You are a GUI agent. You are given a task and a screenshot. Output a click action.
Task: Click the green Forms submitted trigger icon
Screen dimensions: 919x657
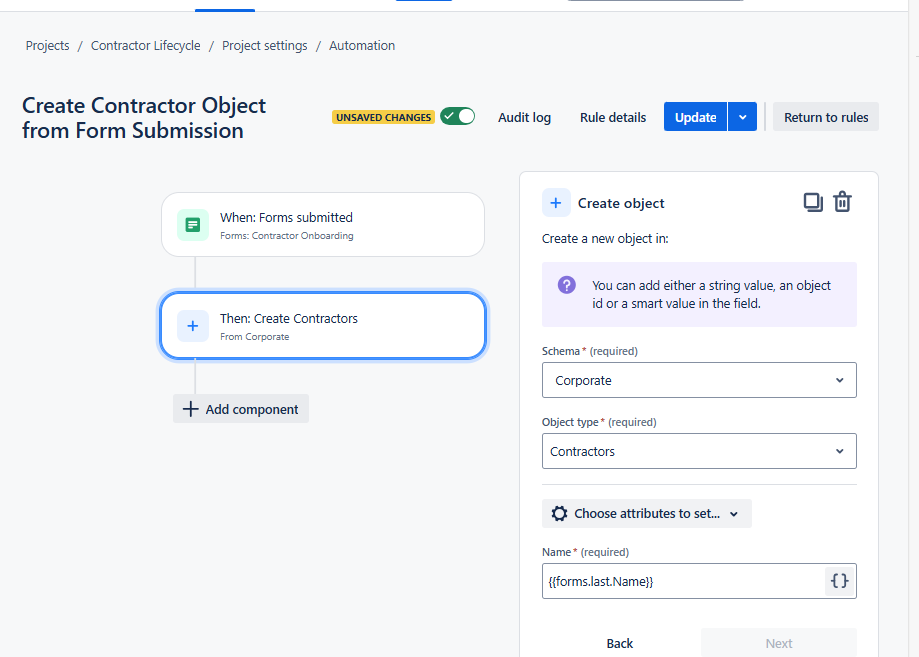coord(193,224)
